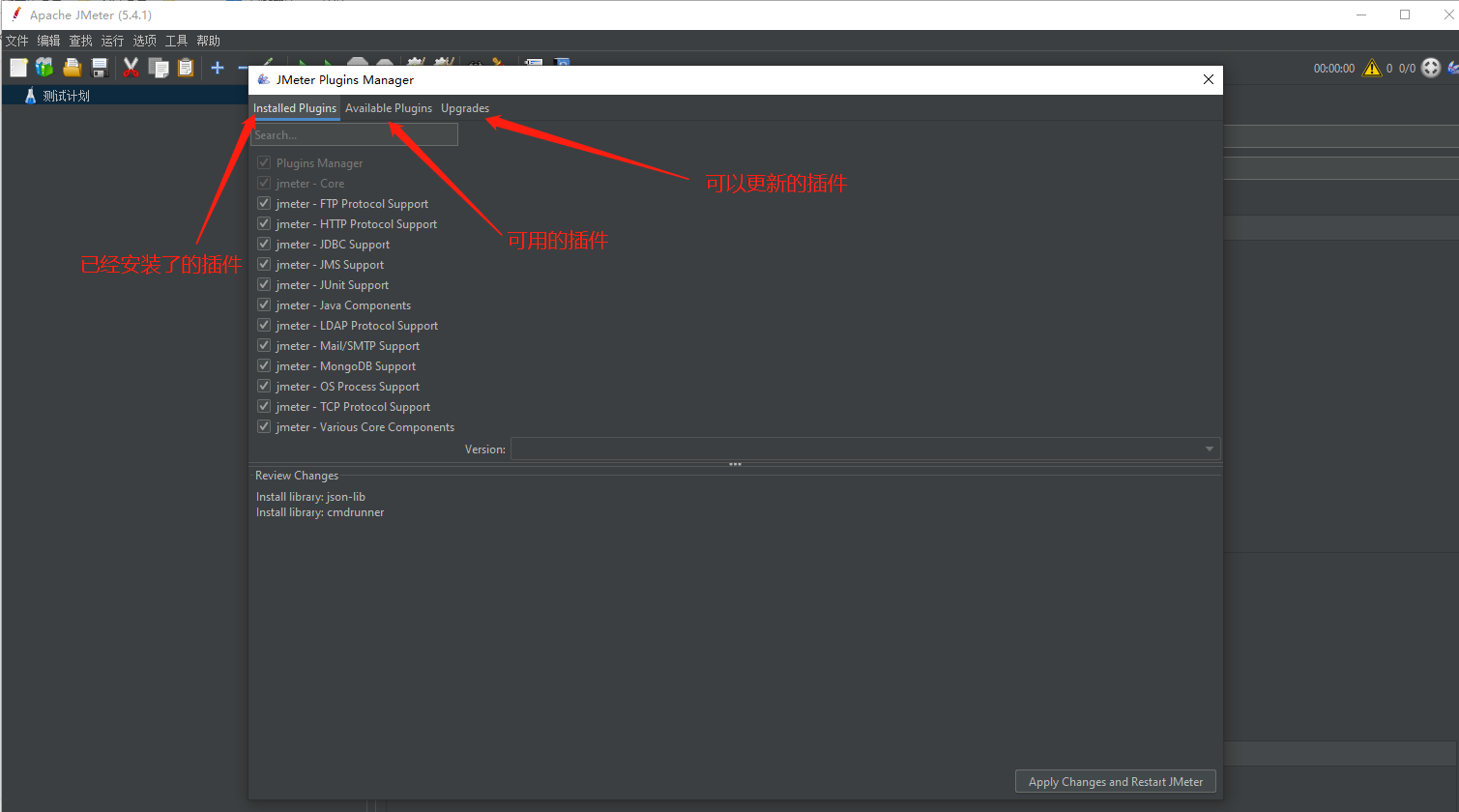This screenshot has height=812, width=1459.
Task: Click the 'Install library: cmdrunner' line
Action: click(x=320, y=512)
